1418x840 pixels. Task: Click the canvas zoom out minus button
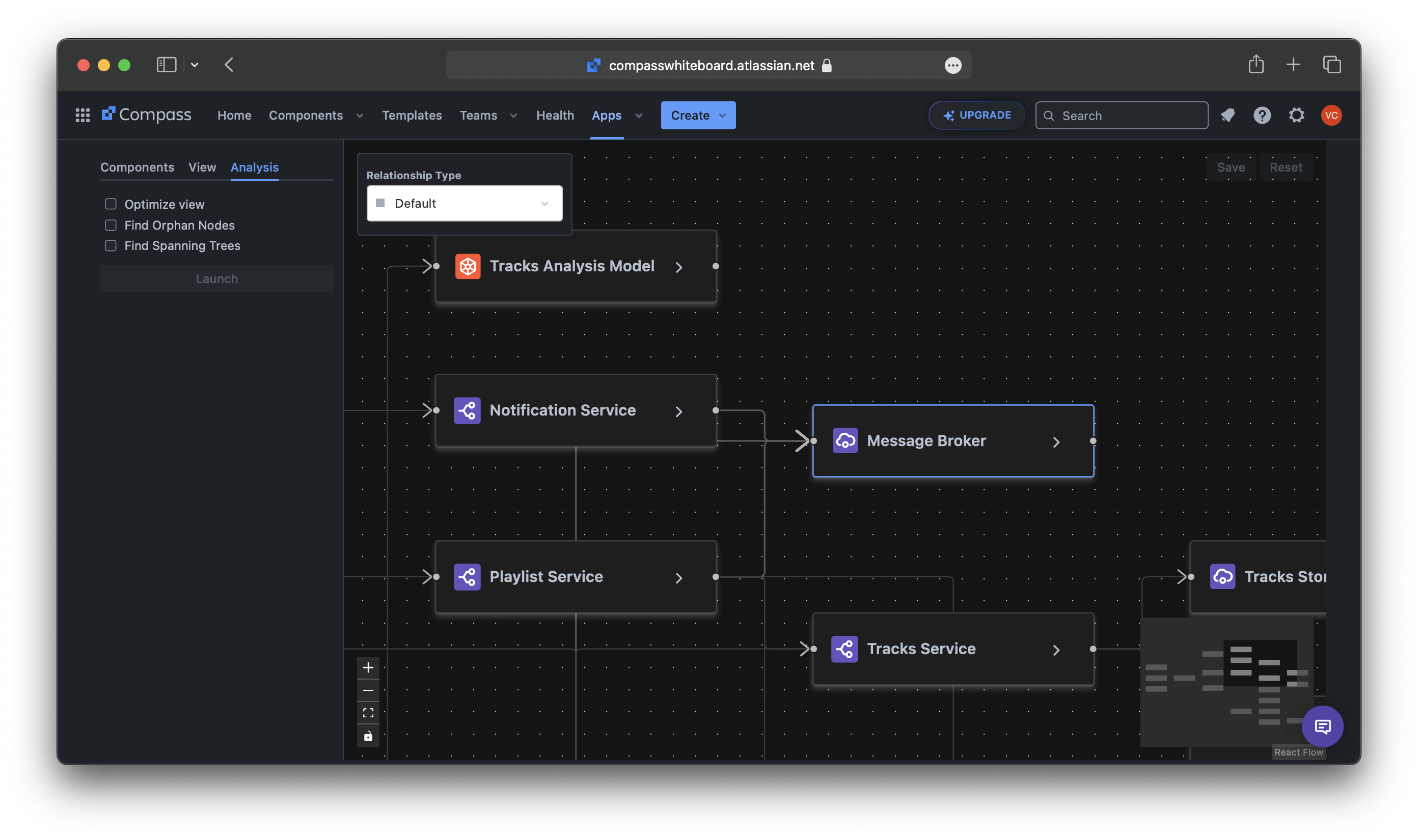pos(368,690)
